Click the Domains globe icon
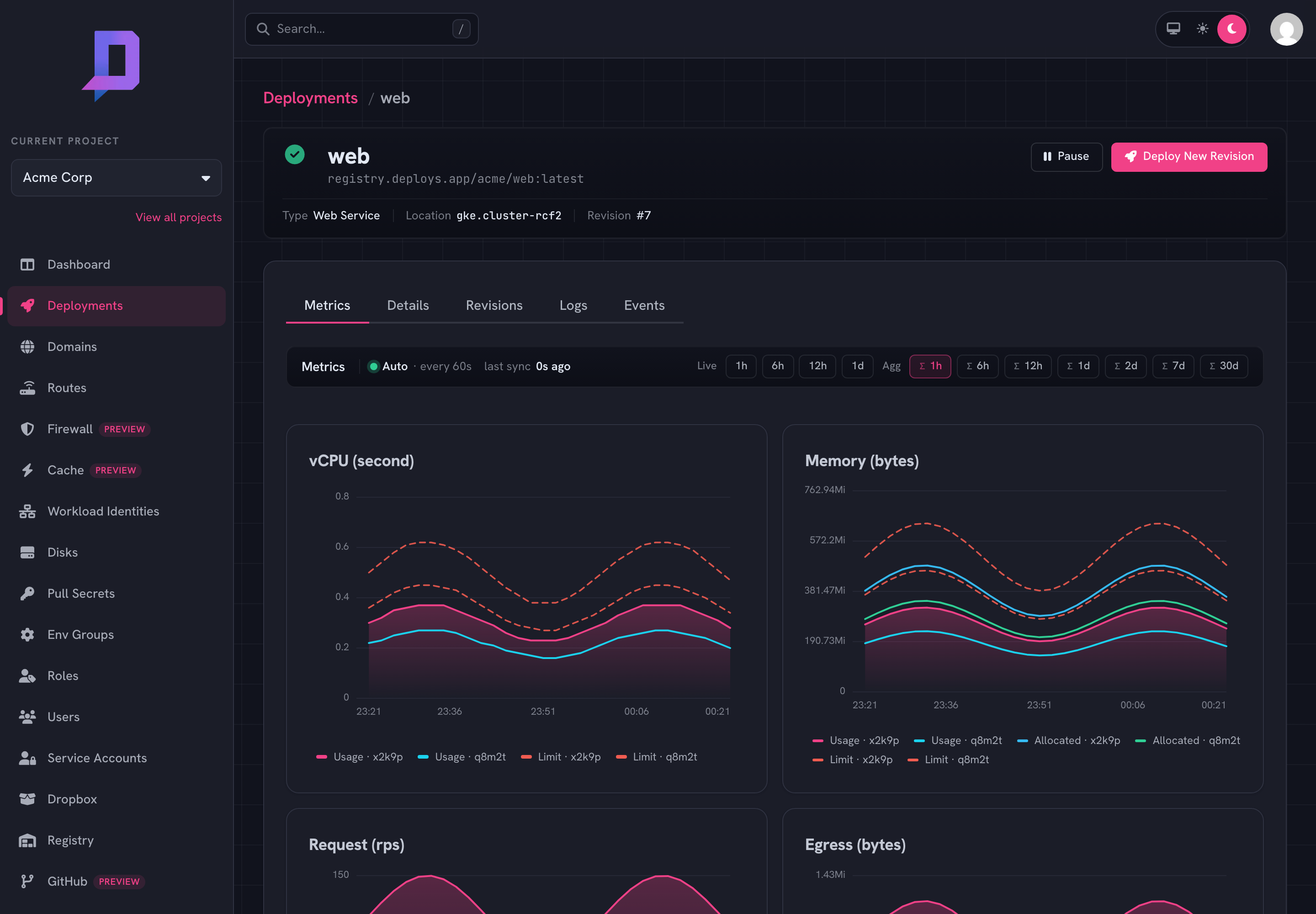The height and width of the screenshot is (914, 1316). tap(27, 347)
